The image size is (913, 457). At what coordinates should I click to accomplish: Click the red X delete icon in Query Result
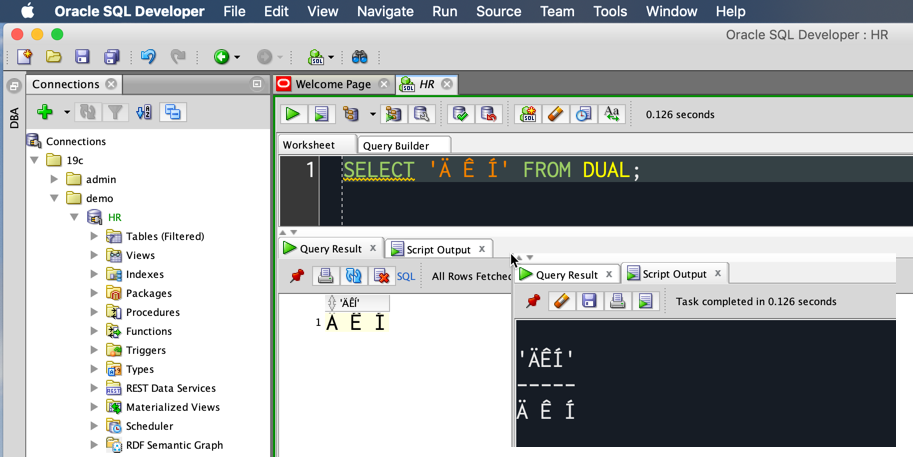click(381, 275)
